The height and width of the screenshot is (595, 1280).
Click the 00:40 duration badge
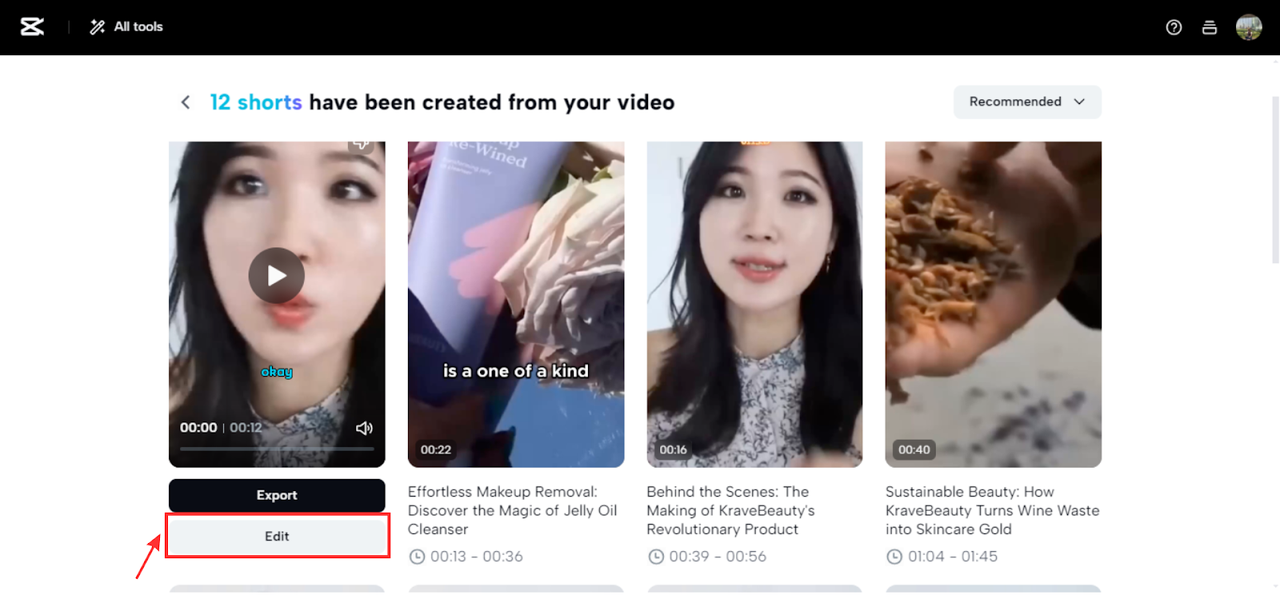point(914,450)
